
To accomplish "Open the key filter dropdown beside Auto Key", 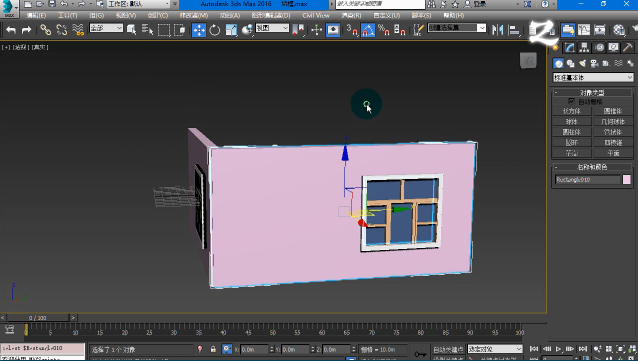I will [495, 349].
